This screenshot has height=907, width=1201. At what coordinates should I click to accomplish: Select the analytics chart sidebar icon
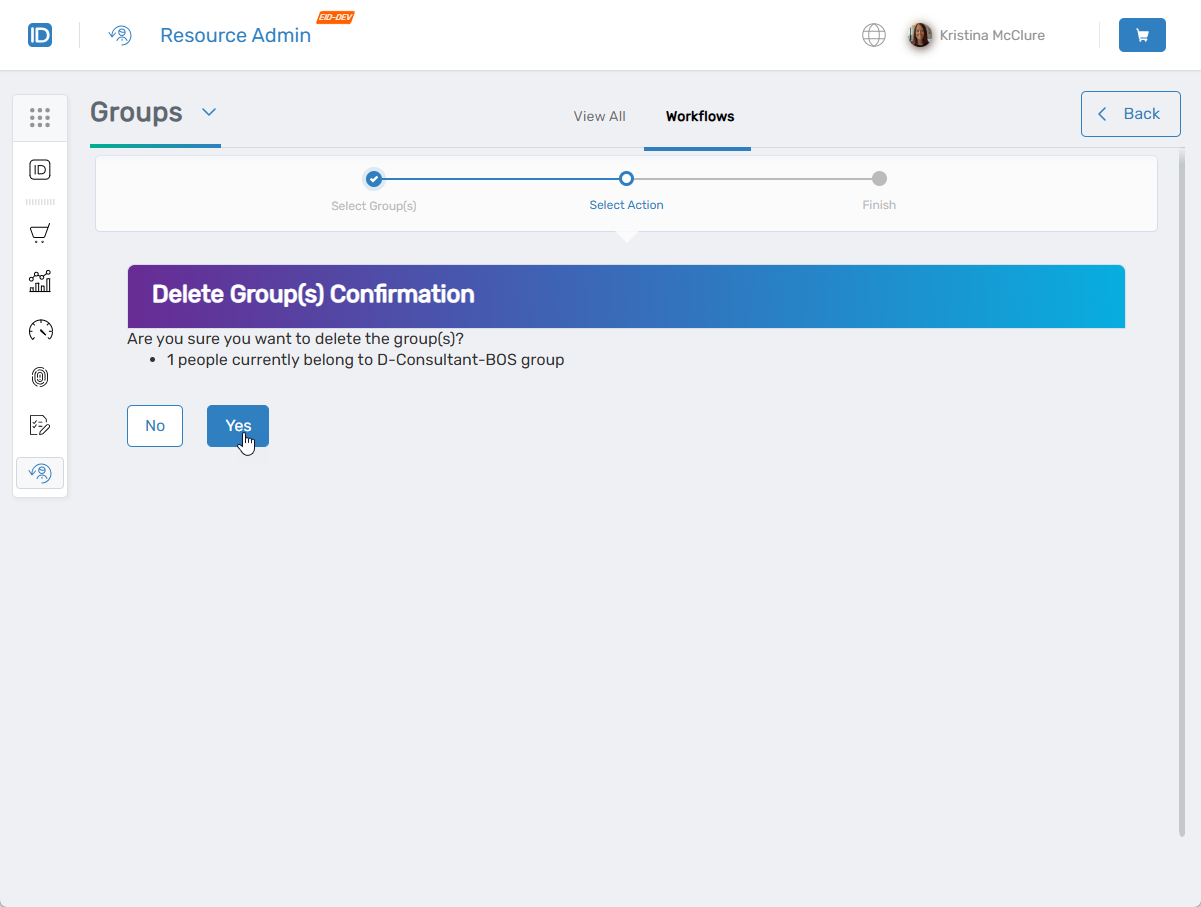point(40,281)
